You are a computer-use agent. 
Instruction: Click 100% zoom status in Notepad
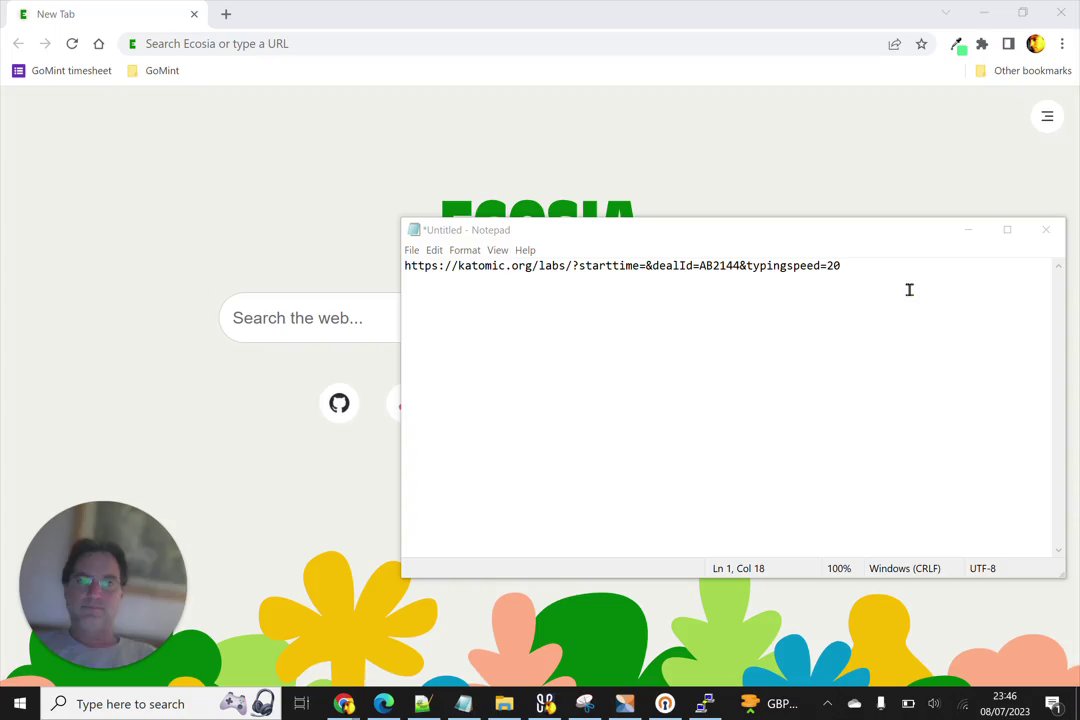839,568
